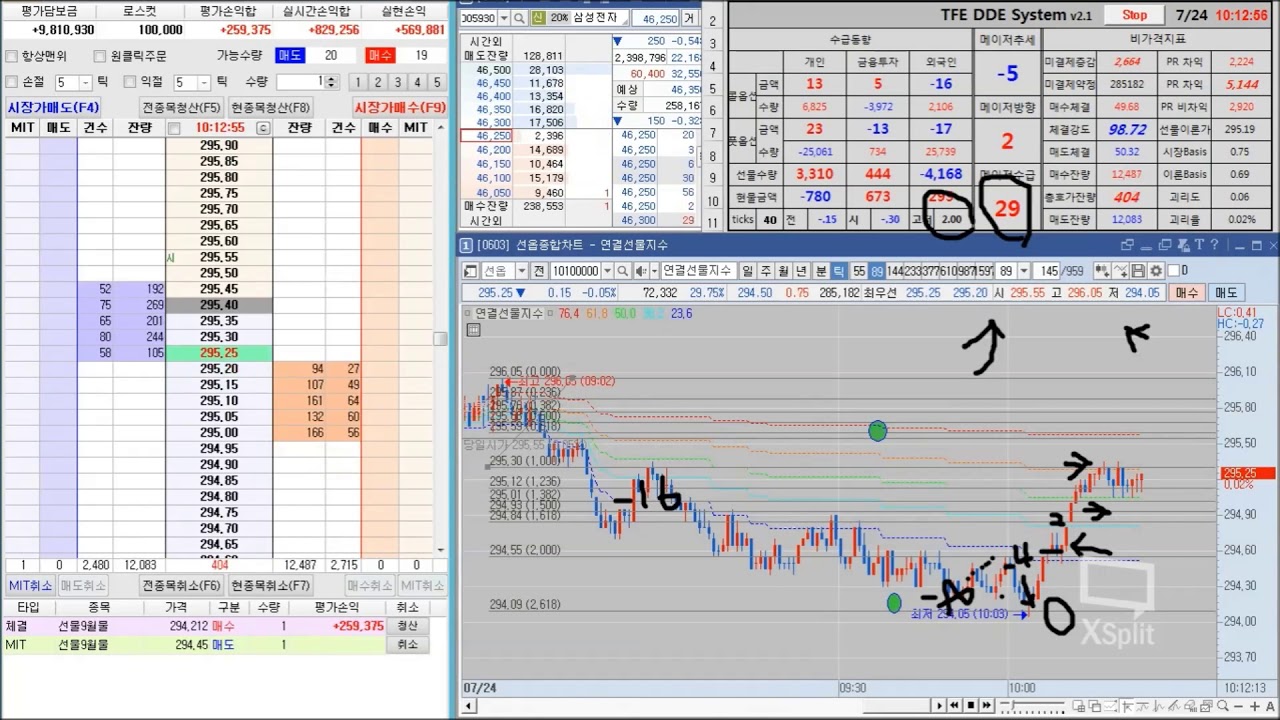Click the chart rewind button
1280x720 pixels.
point(954,706)
